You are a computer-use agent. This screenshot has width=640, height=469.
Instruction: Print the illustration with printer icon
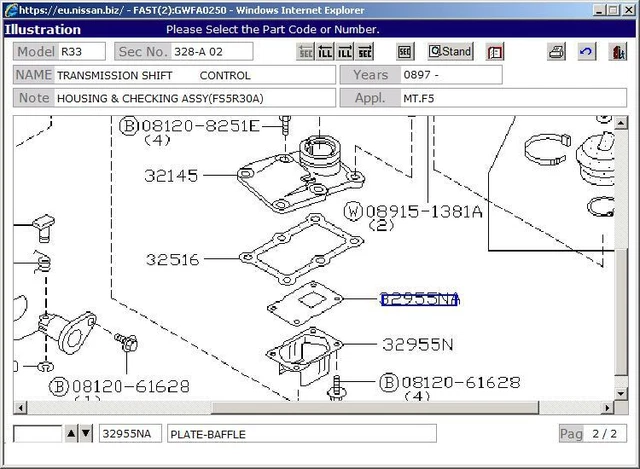(557, 52)
